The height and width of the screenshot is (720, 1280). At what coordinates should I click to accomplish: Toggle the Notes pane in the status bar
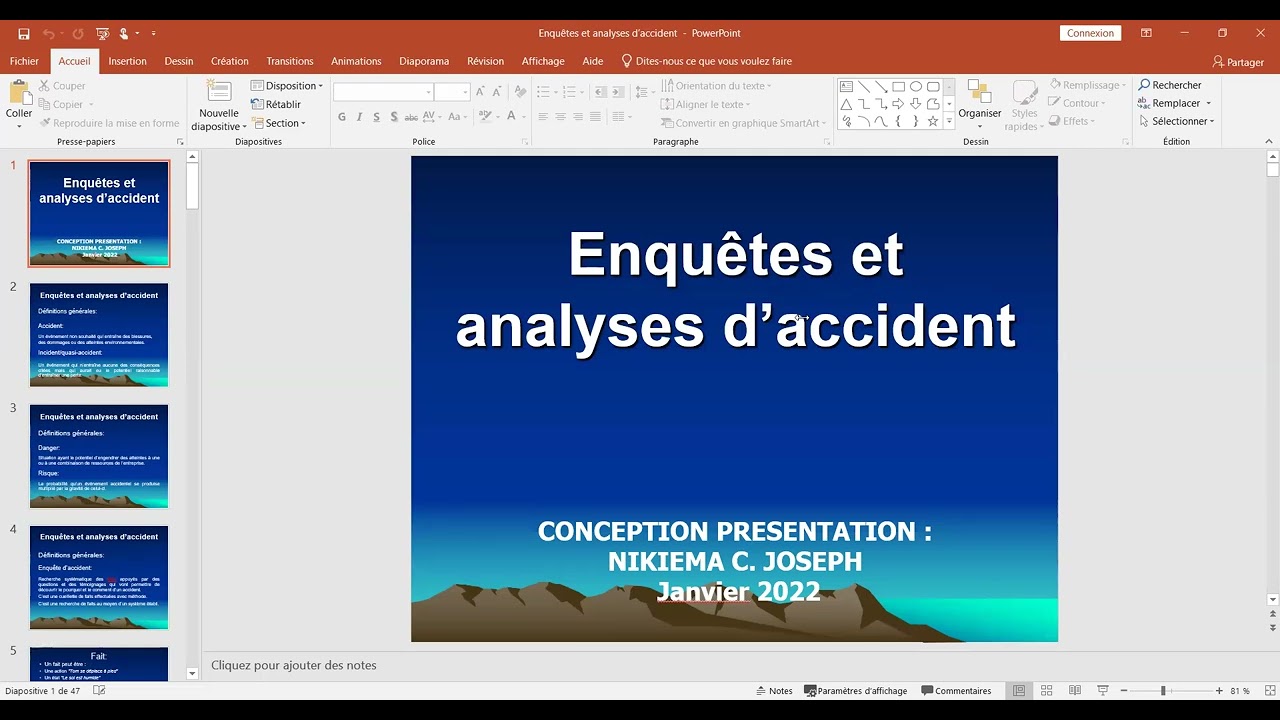click(x=774, y=691)
